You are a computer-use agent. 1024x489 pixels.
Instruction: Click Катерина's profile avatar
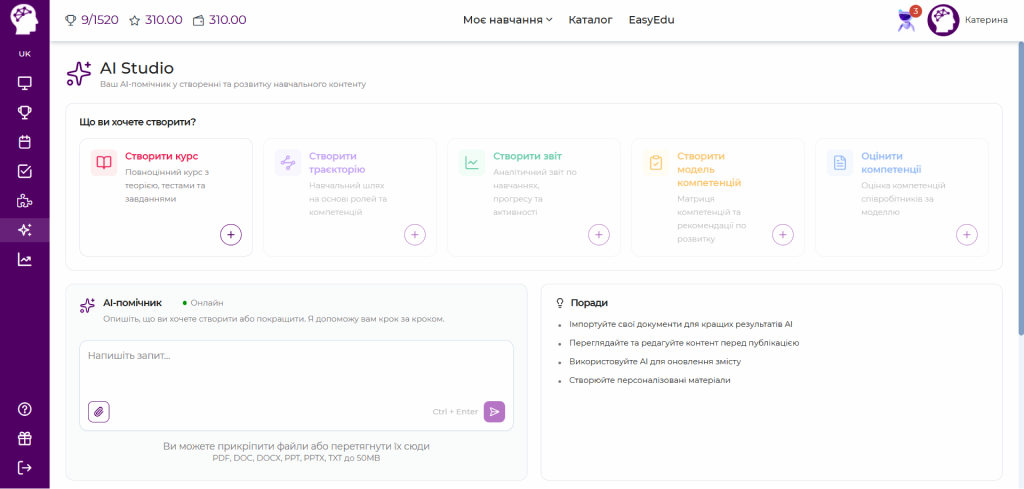click(943, 20)
